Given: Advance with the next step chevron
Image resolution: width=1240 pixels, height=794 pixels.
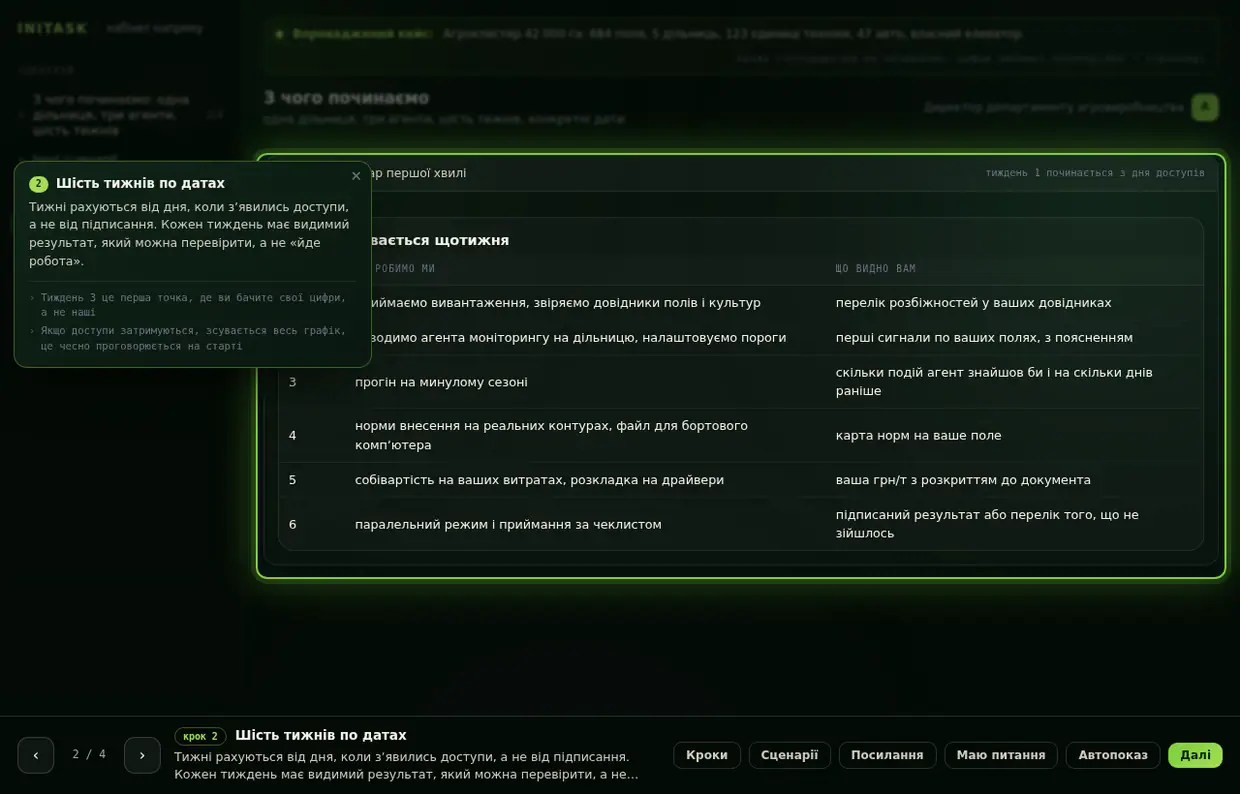Looking at the screenshot, I should point(142,755).
